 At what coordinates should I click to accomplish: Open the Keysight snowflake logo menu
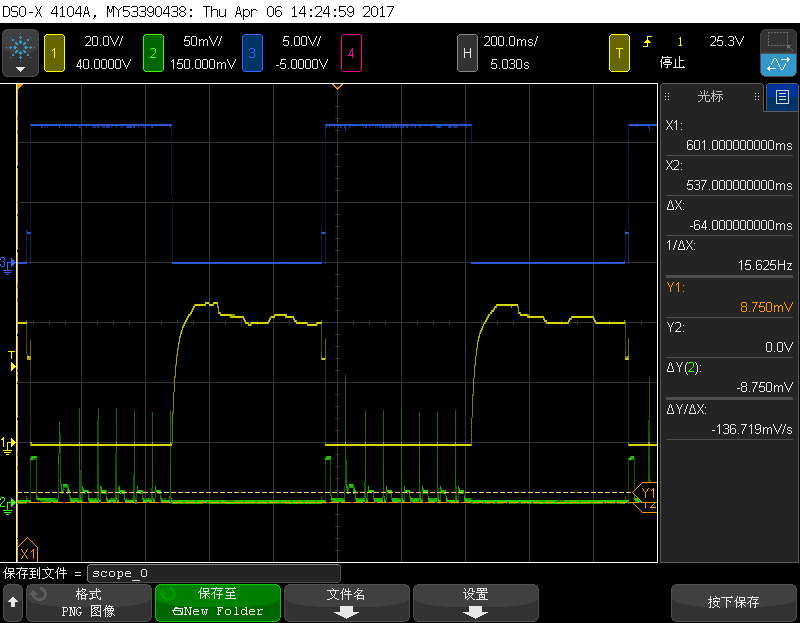20,53
